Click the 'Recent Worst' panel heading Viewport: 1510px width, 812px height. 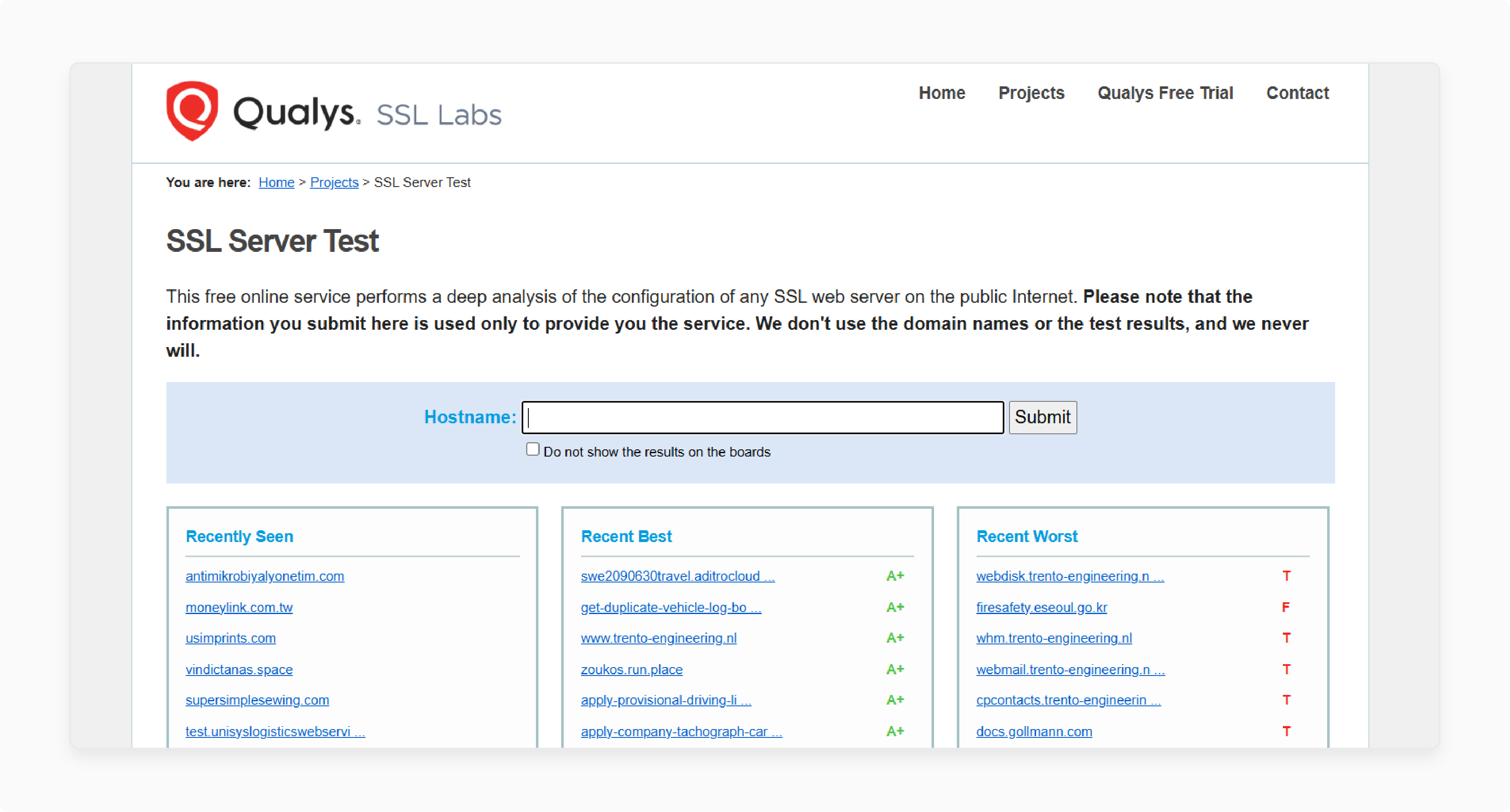[1027, 536]
